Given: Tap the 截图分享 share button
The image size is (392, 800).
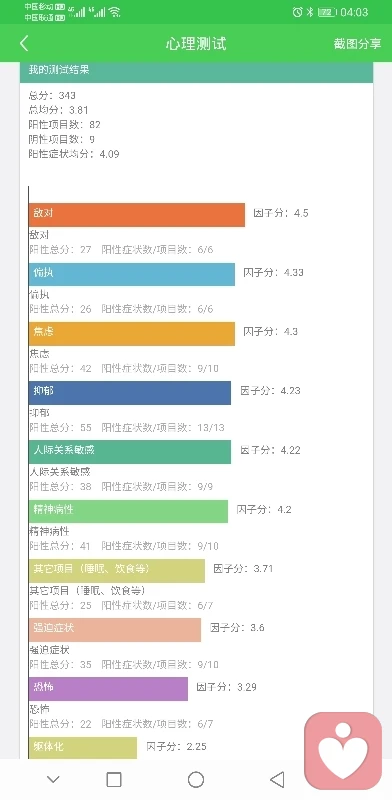Looking at the screenshot, I should pyautogui.click(x=357, y=43).
